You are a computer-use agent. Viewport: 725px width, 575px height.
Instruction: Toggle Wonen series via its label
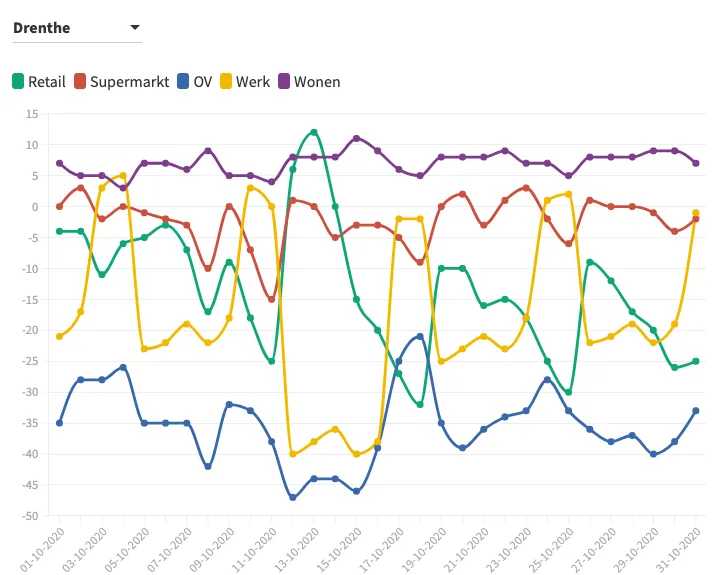(x=317, y=82)
